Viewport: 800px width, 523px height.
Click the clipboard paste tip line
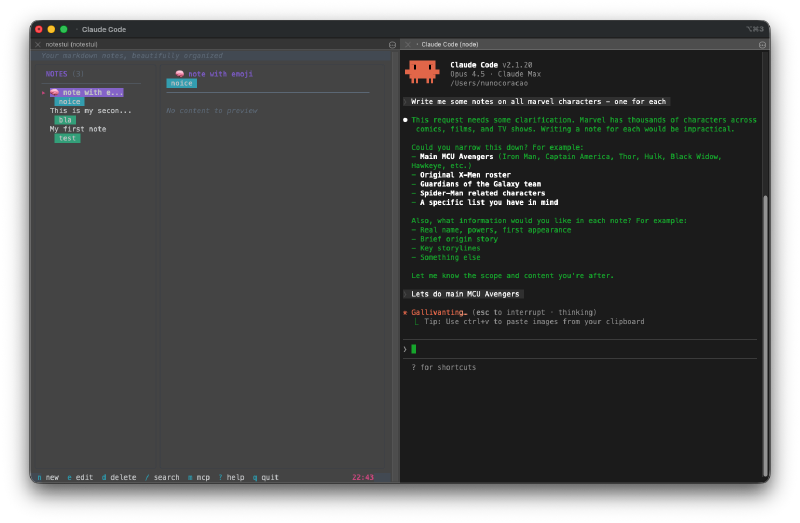pyautogui.click(x=529, y=322)
